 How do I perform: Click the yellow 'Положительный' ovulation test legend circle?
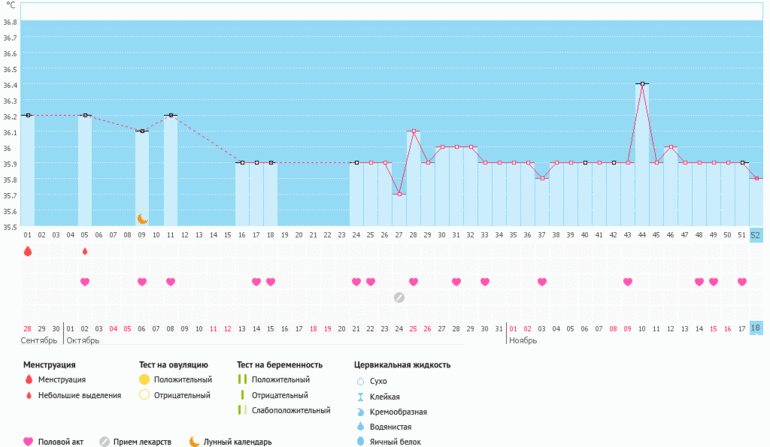point(144,380)
